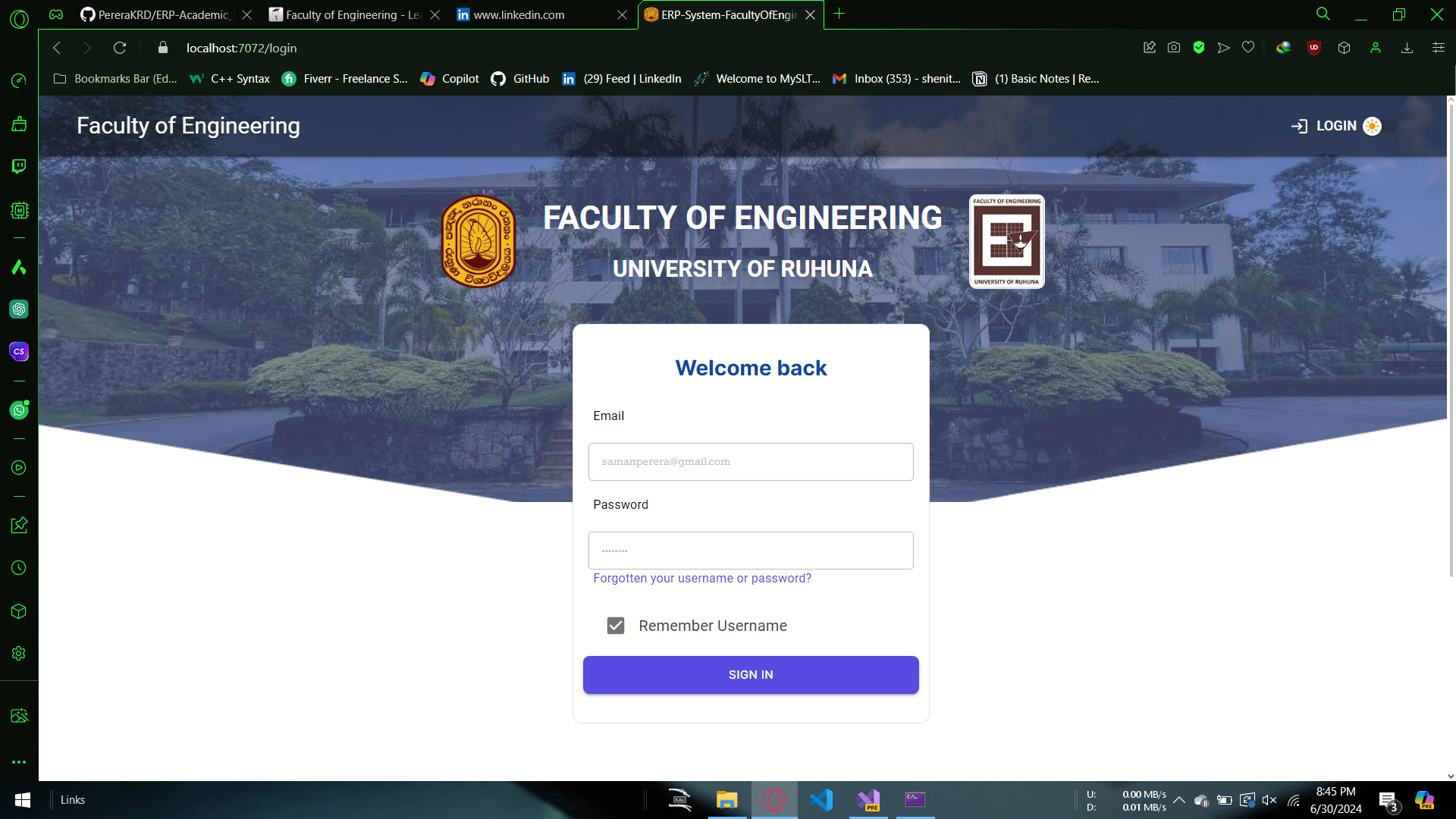Open Visual Studio Code from taskbar
This screenshot has height=819, width=1456.
tap(821, 800)
